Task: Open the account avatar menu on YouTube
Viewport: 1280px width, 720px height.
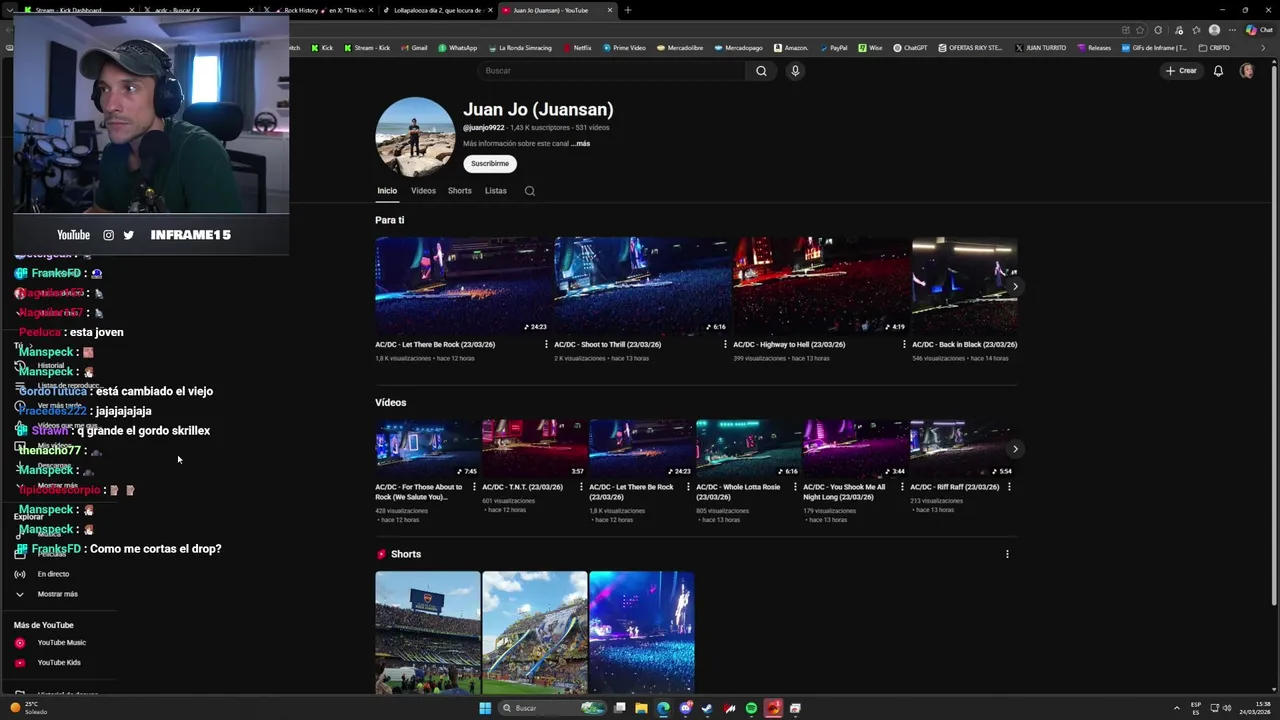Action: click(1247, 71)
